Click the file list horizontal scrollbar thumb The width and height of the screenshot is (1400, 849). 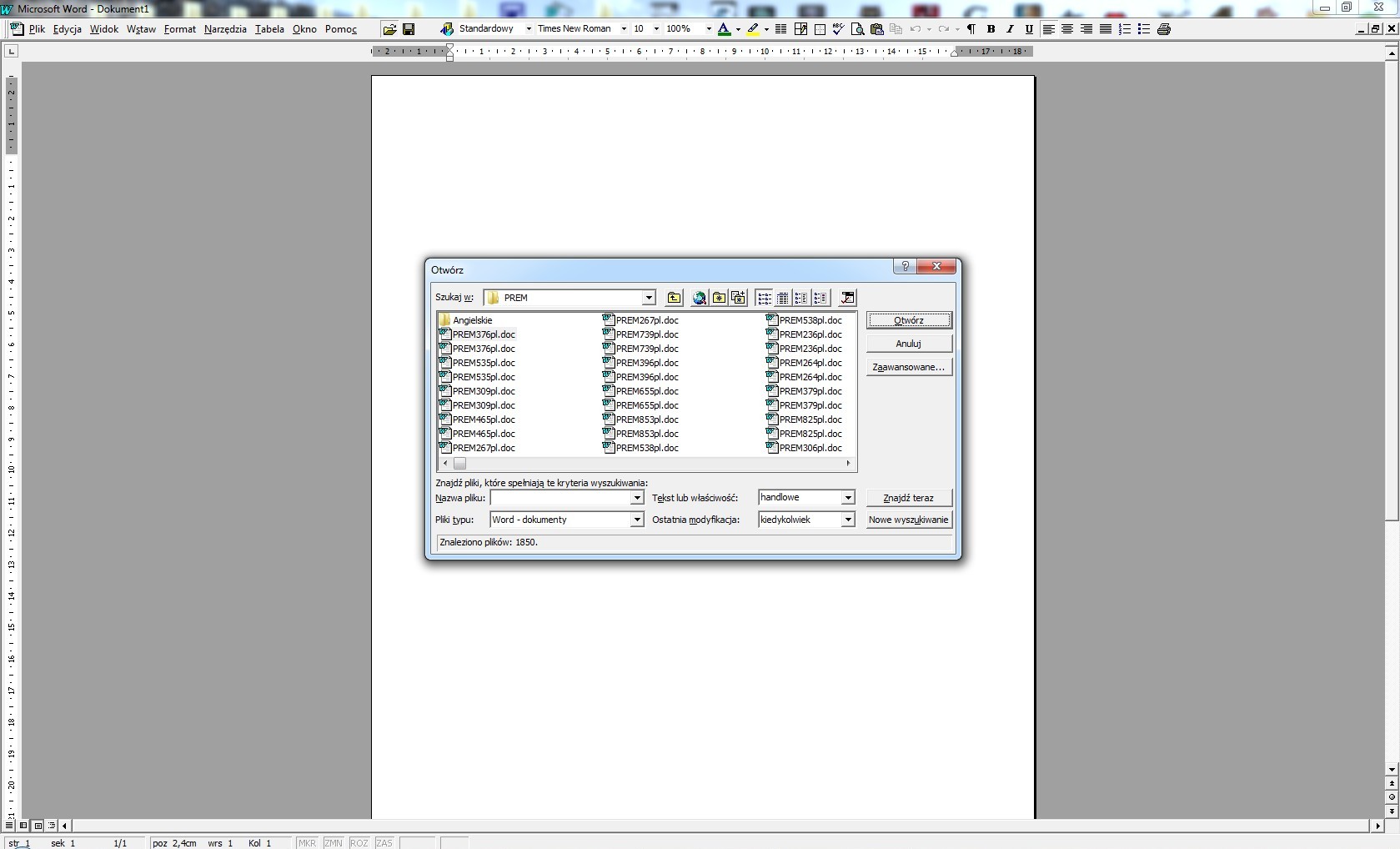tap(459, 463)
